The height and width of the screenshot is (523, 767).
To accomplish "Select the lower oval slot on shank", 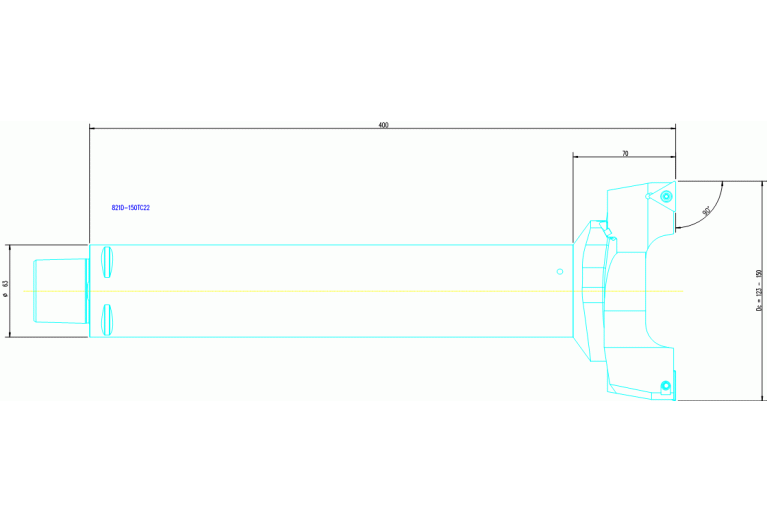I will [x=107, y=318].
